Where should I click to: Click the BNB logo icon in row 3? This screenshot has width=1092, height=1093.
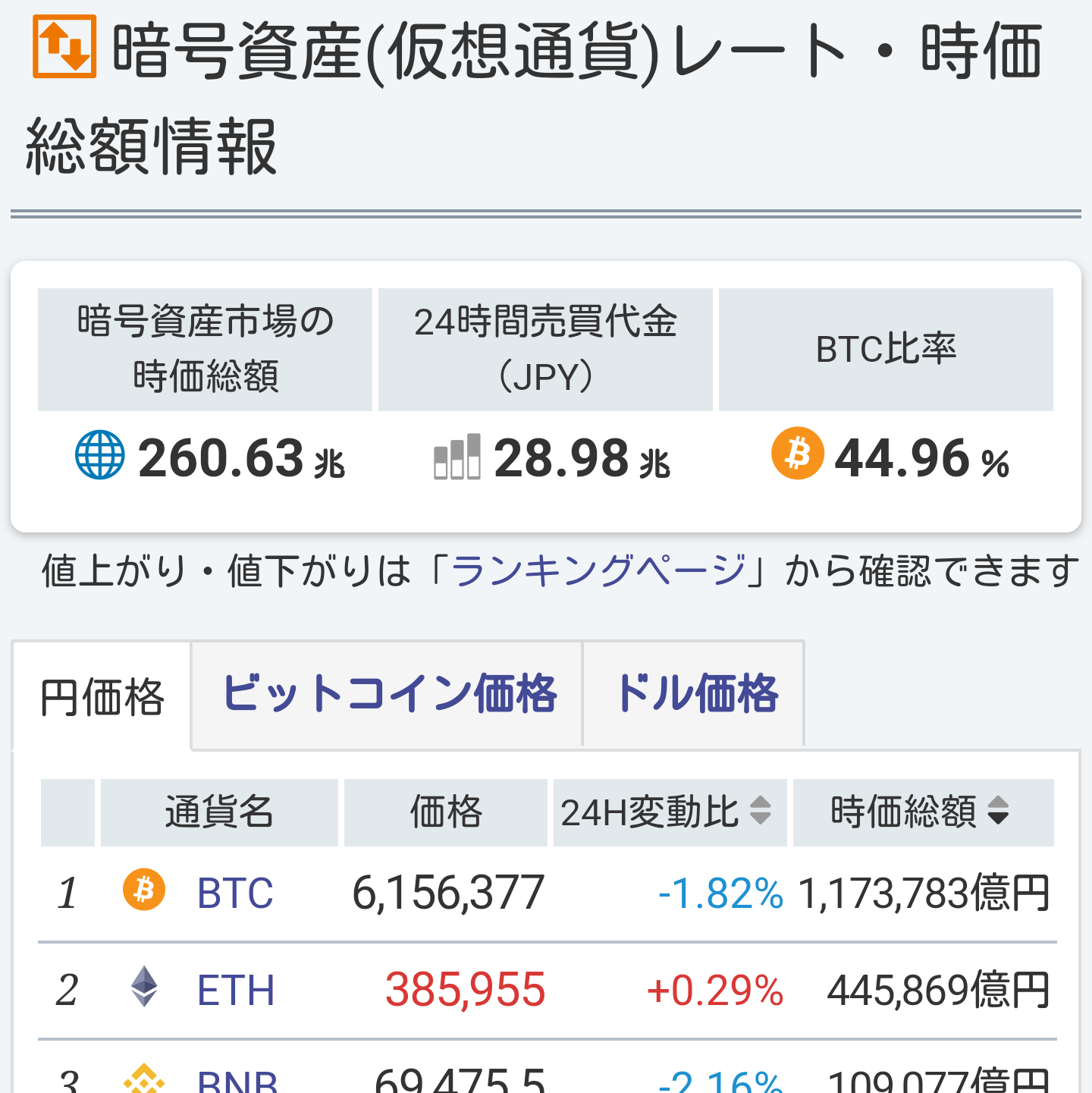click(x=144, y=1080)
